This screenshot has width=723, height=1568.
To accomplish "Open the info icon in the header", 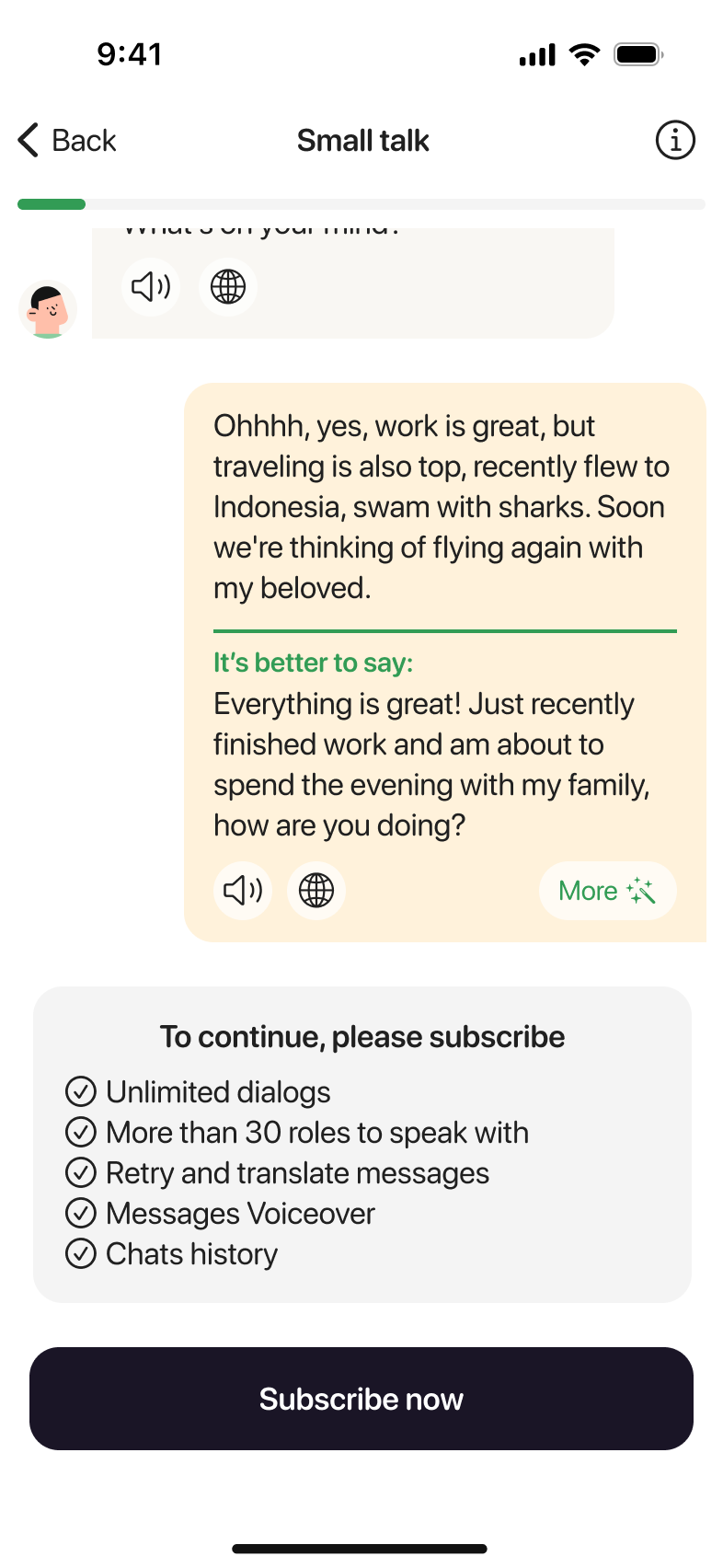I will (x=675, y=141).
